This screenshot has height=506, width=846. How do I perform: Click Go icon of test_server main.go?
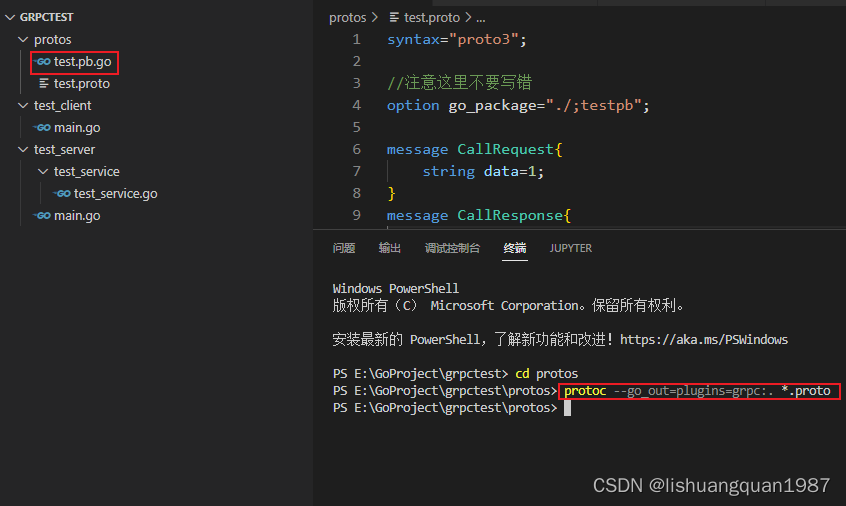coord(42,216)
